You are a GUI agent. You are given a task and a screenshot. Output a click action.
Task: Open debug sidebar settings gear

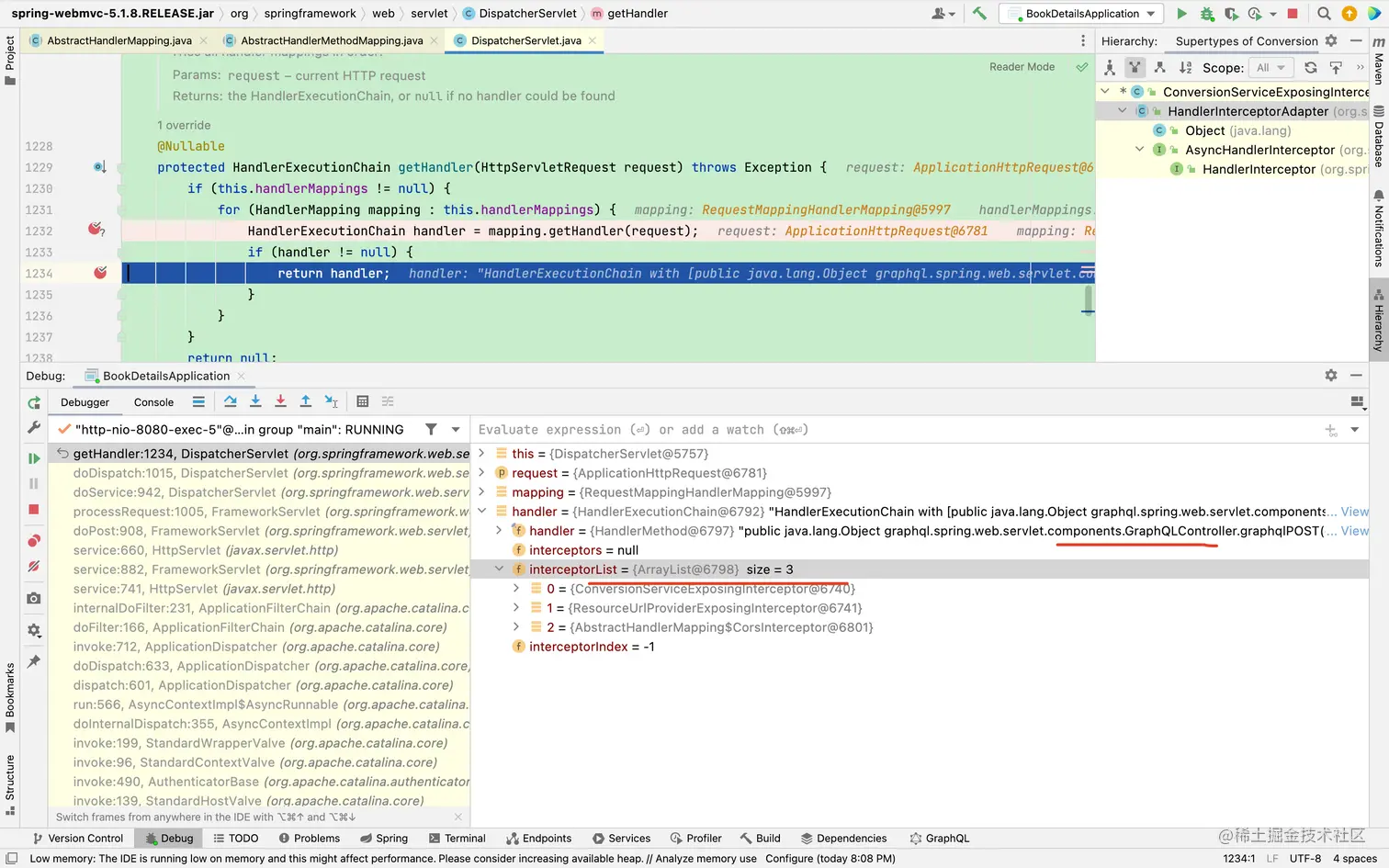(34, 630)
